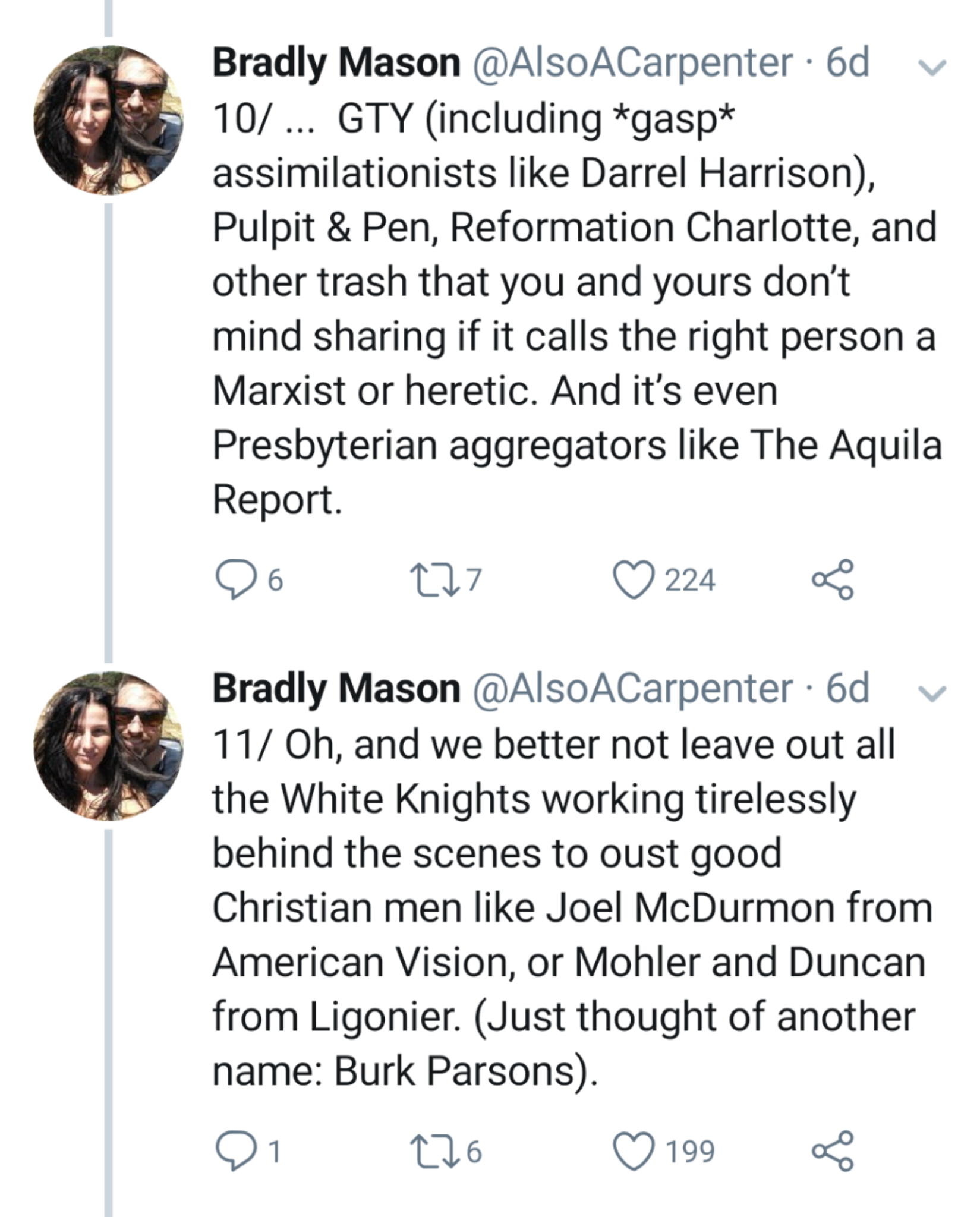This screenshot has height=1217, width=980.
Task: Reply to the 11/ White Knights tweet
Action: (x=233, y=1152)
